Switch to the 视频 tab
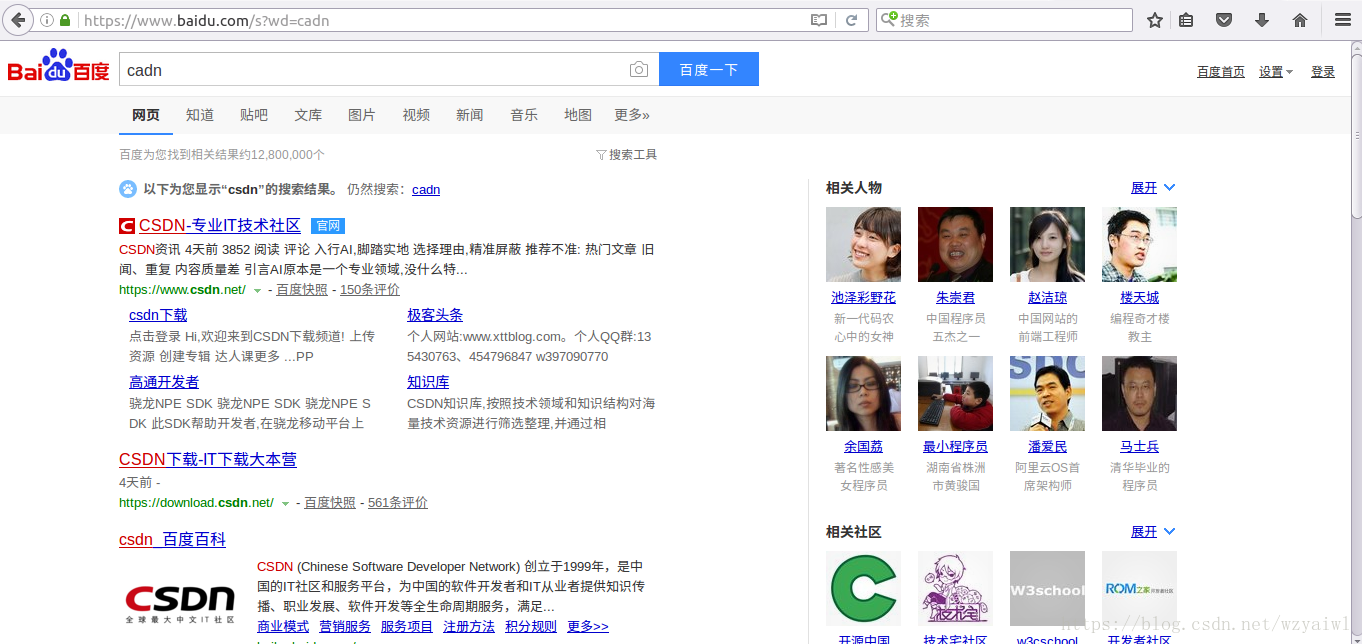The image size is (1362, 644). [x=416, y=115]
